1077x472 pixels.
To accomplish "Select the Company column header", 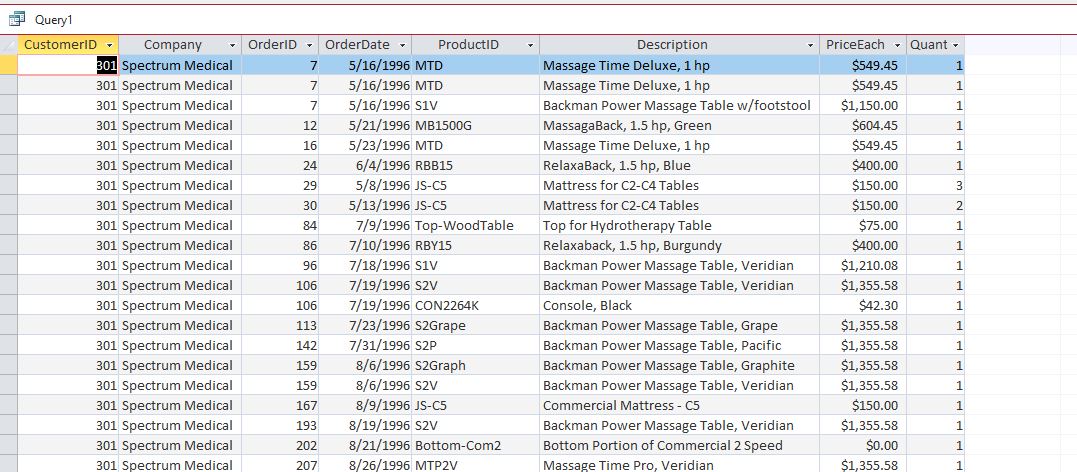I will [172, 45].
